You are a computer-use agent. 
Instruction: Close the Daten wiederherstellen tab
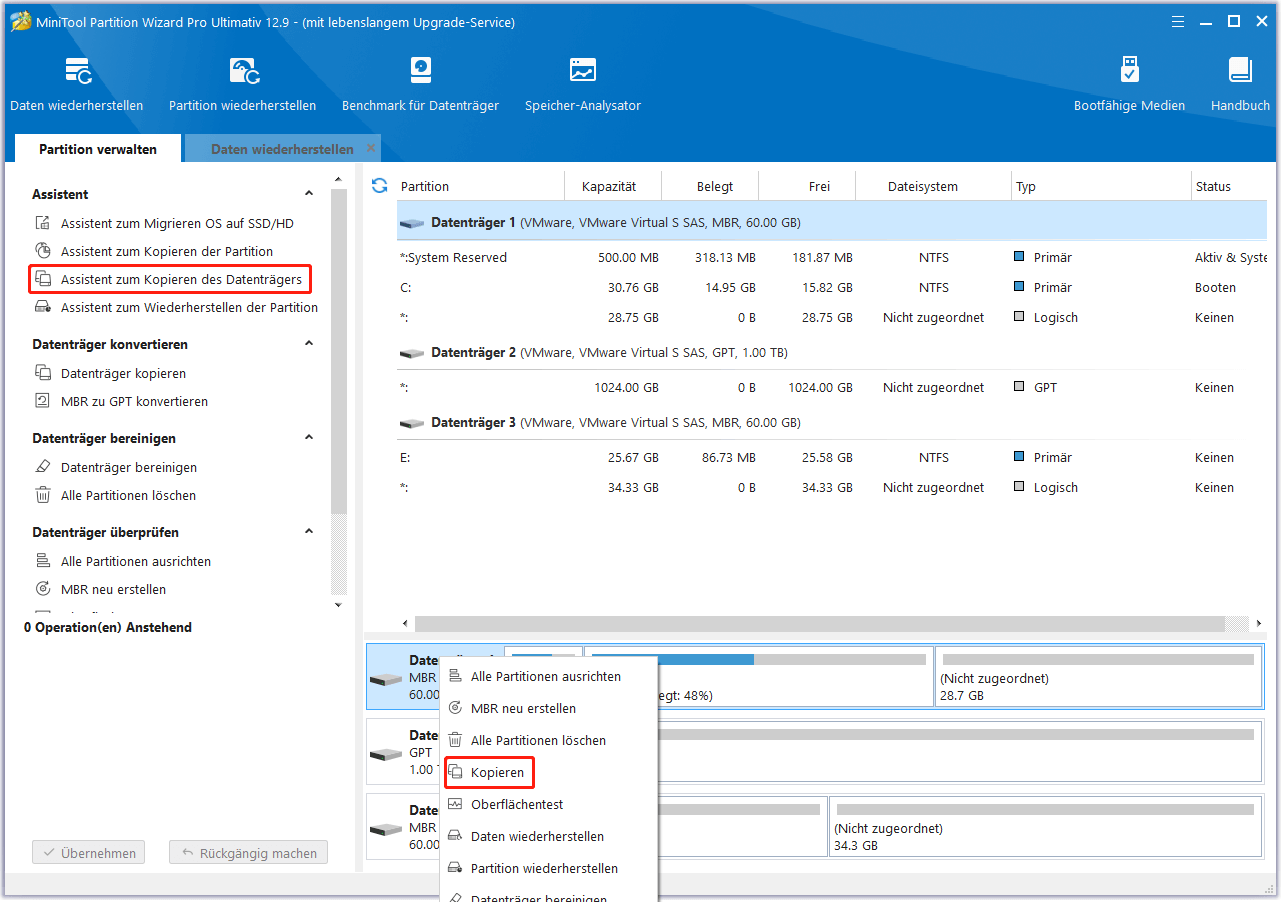tap(371, 148)
